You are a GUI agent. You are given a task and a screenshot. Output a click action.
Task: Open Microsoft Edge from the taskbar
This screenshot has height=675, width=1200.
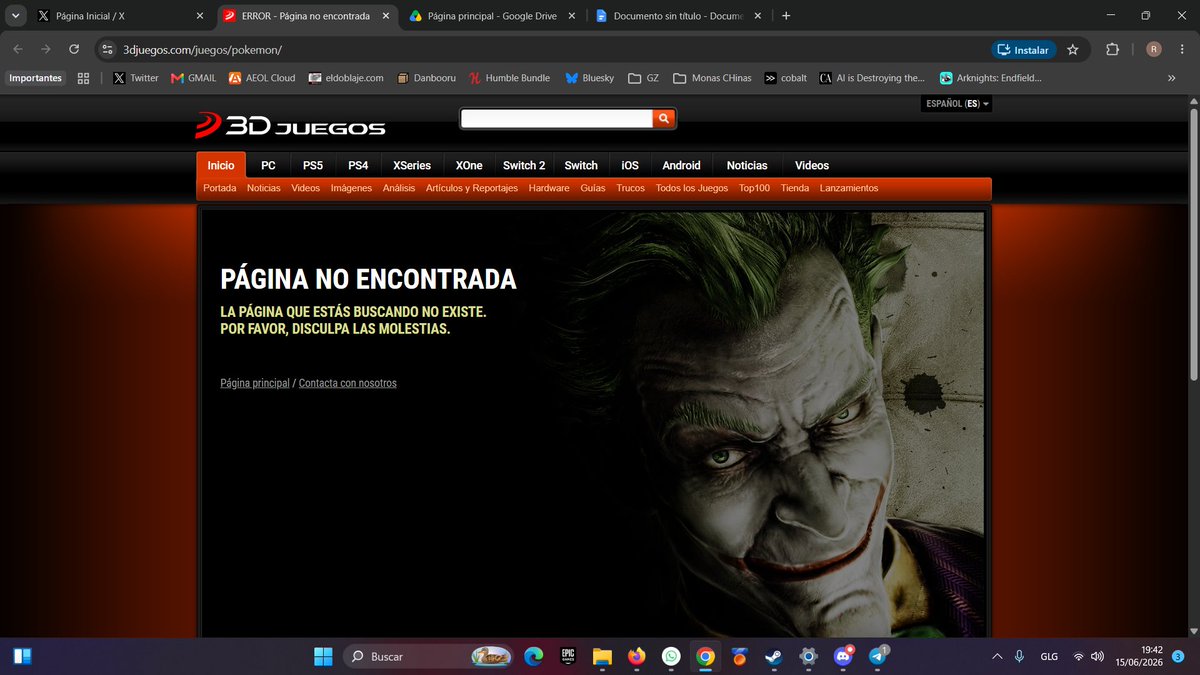(533, 656)
